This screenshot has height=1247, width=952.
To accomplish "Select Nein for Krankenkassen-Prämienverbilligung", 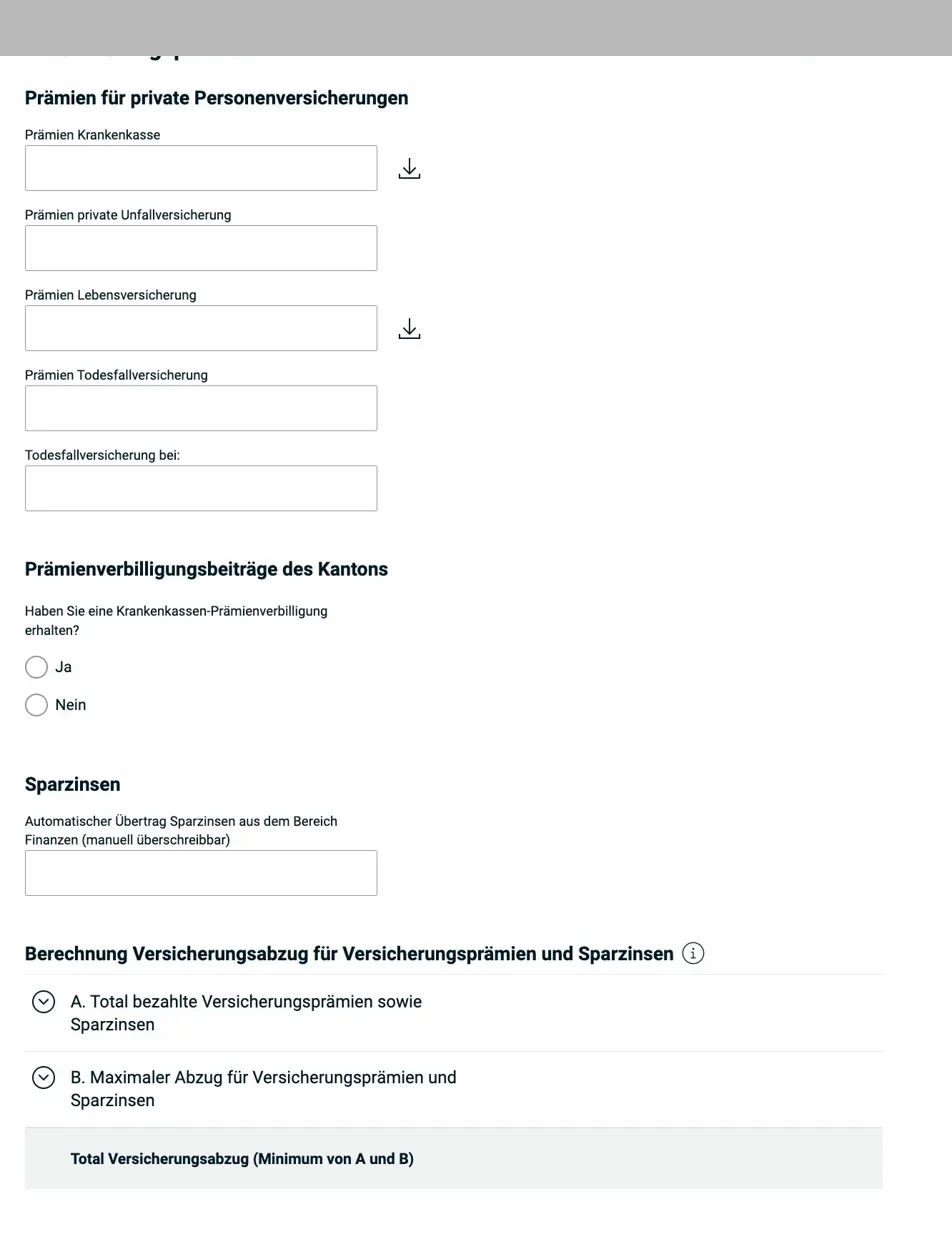I will pyautogui.click(x=36, y=705).
